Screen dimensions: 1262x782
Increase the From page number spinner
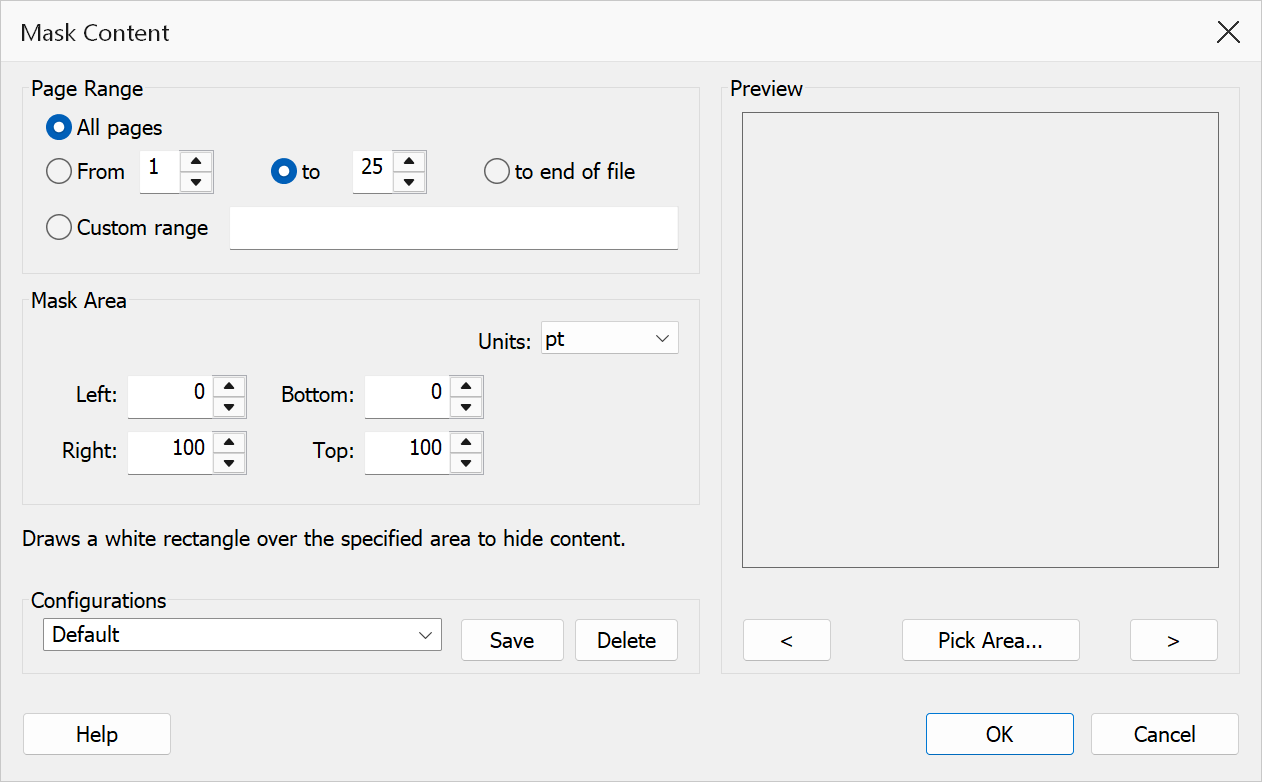pos(197,161)
